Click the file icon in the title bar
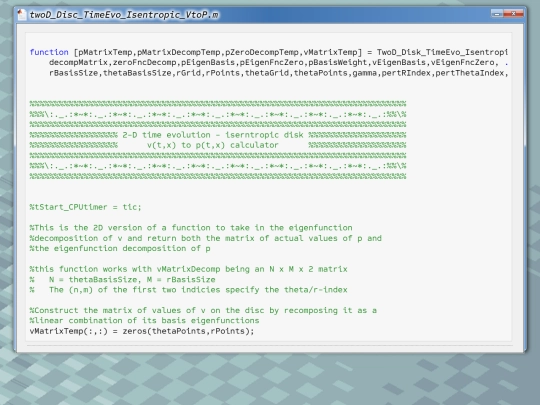Image resolution: width=540 pixels, height=405 pixels. point(21,14)
